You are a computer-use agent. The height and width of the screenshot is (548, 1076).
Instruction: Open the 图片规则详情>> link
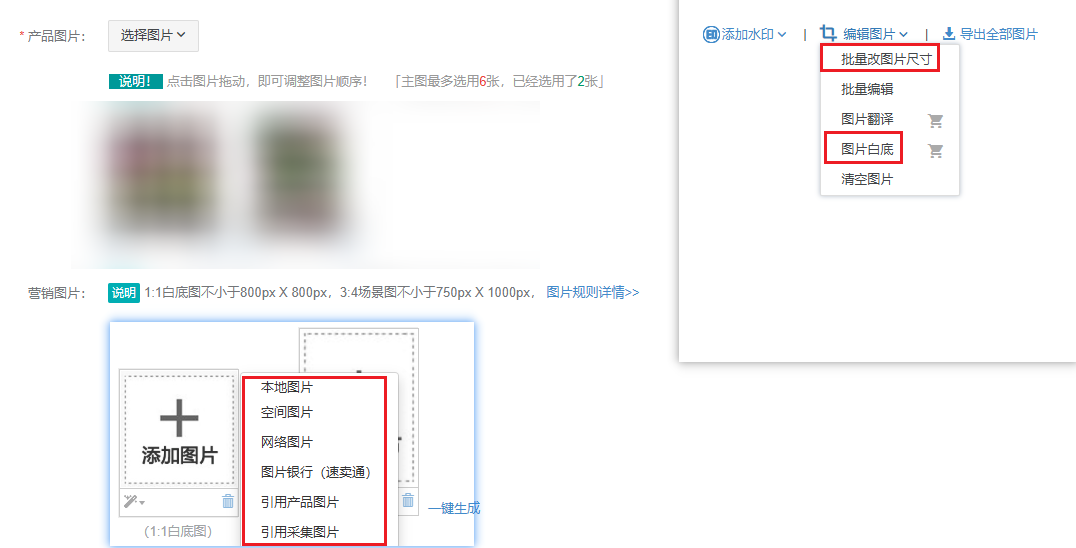593,292
